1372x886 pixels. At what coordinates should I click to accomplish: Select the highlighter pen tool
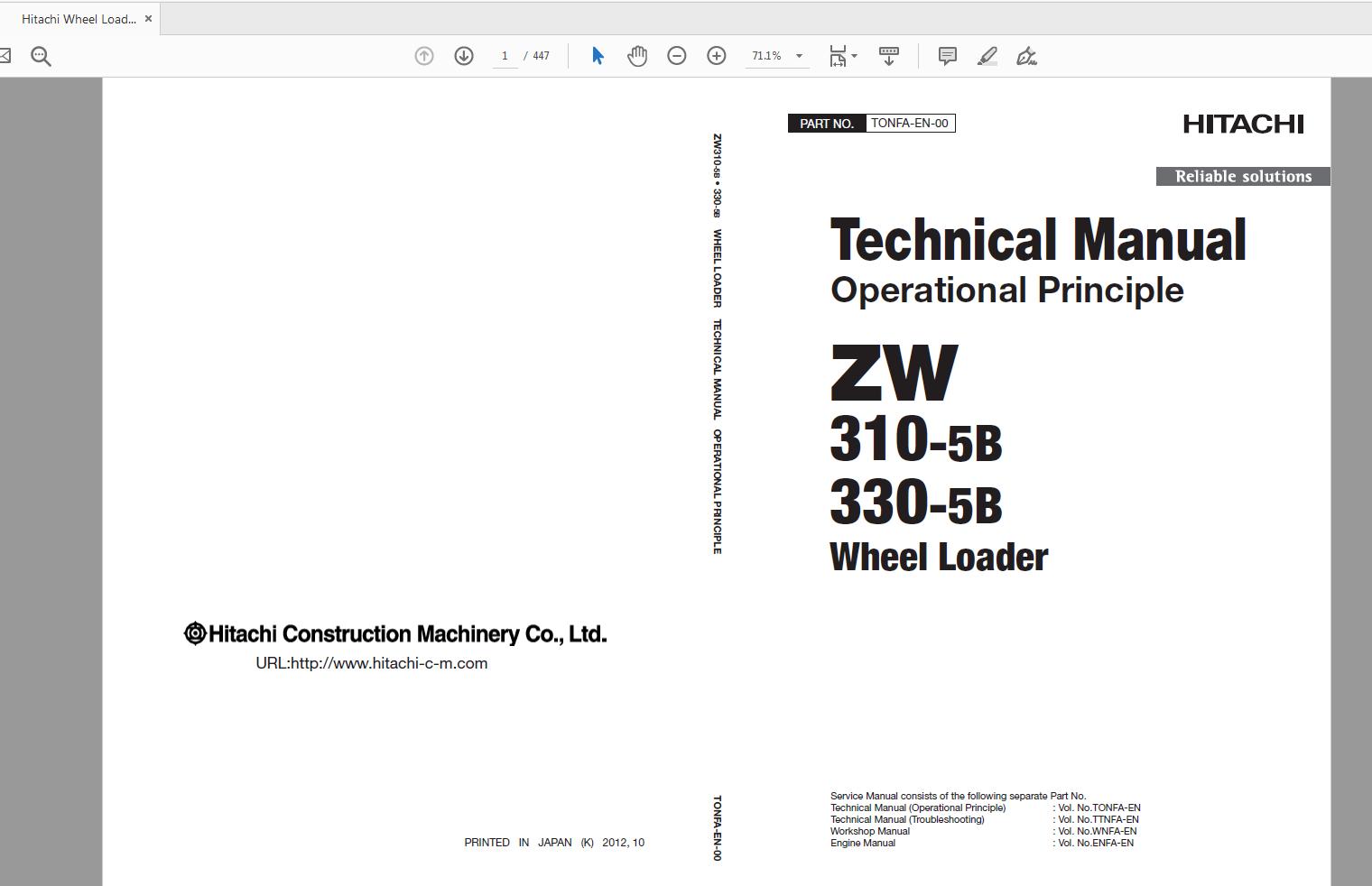[x=987, y=56]
